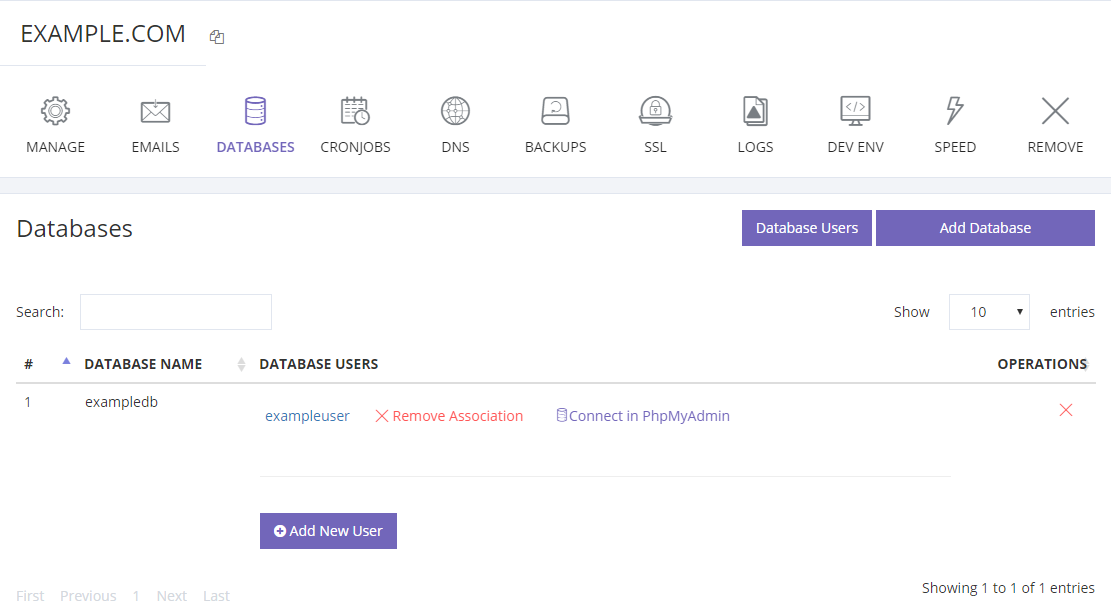
Task: Expand the Show entries dropdown
Action: [x=988, y=312]
